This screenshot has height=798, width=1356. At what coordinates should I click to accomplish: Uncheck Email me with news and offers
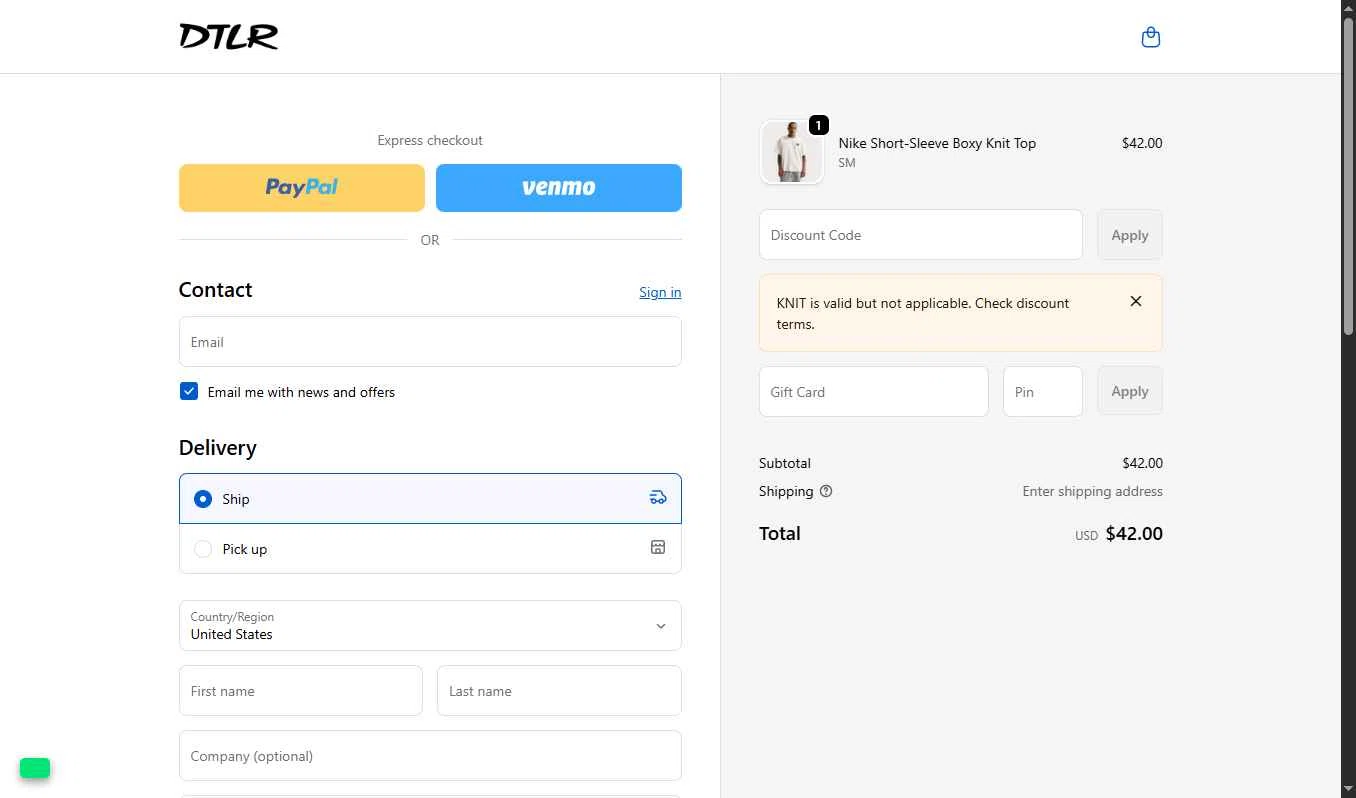(189, 391)
